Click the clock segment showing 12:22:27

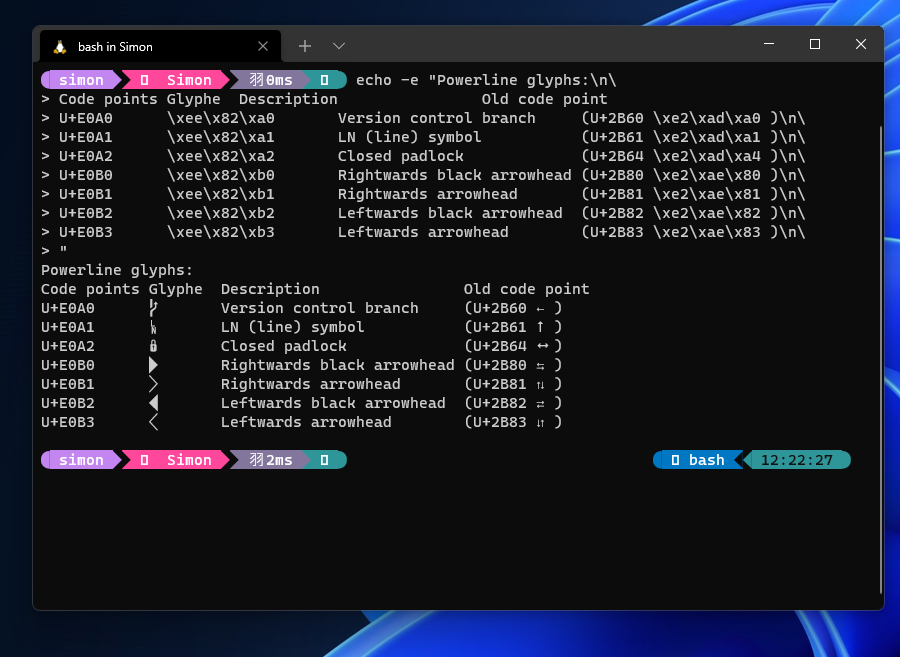[798, 459]
